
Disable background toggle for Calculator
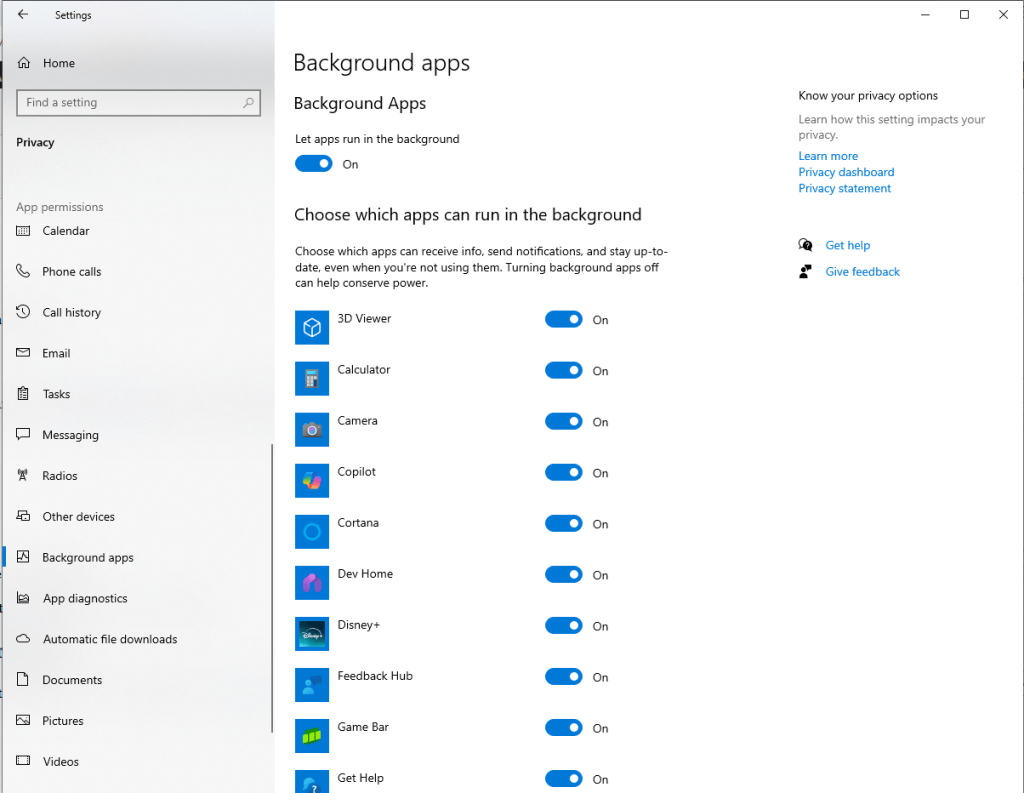pyautogui.click(x=564, y=371)
